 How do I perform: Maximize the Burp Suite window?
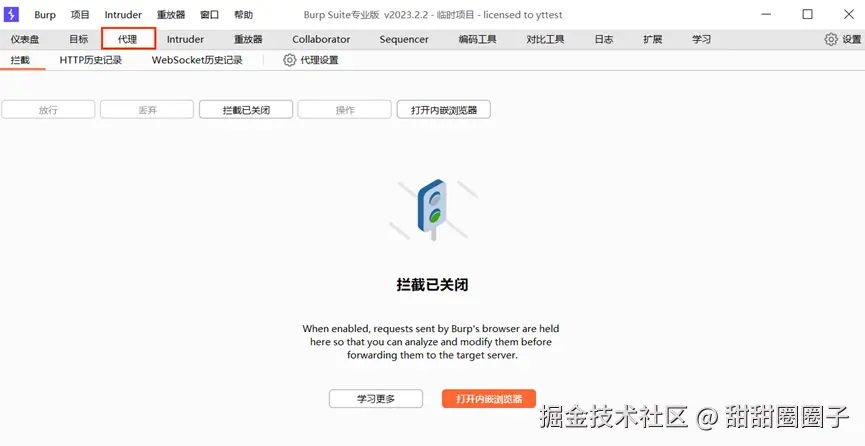pyautogui.click(x=808, y=14)
